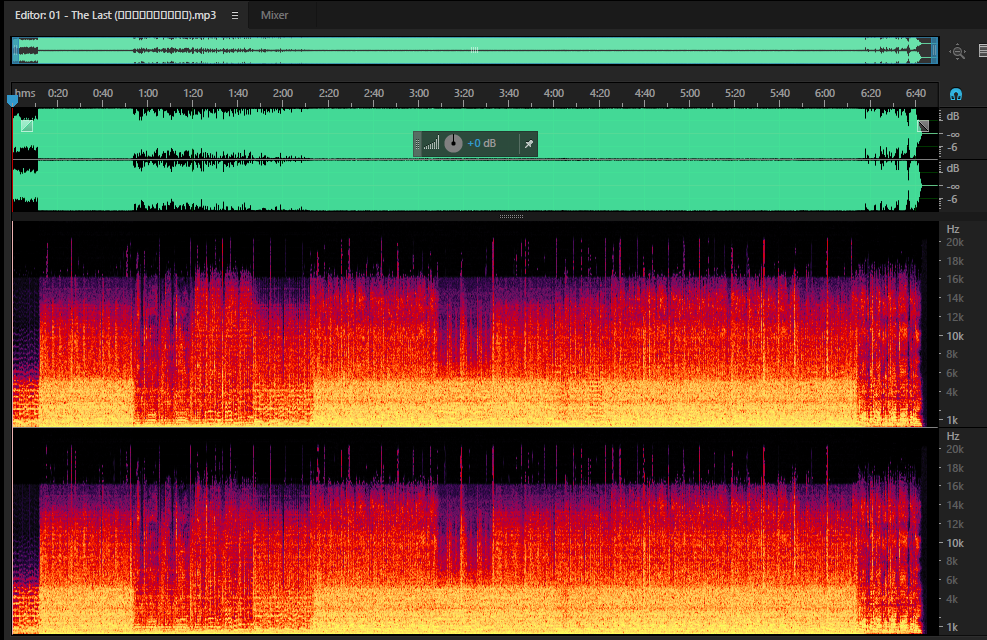Click the blue playhead marker on ruler
987x640 pixels.
click(13, 99)
